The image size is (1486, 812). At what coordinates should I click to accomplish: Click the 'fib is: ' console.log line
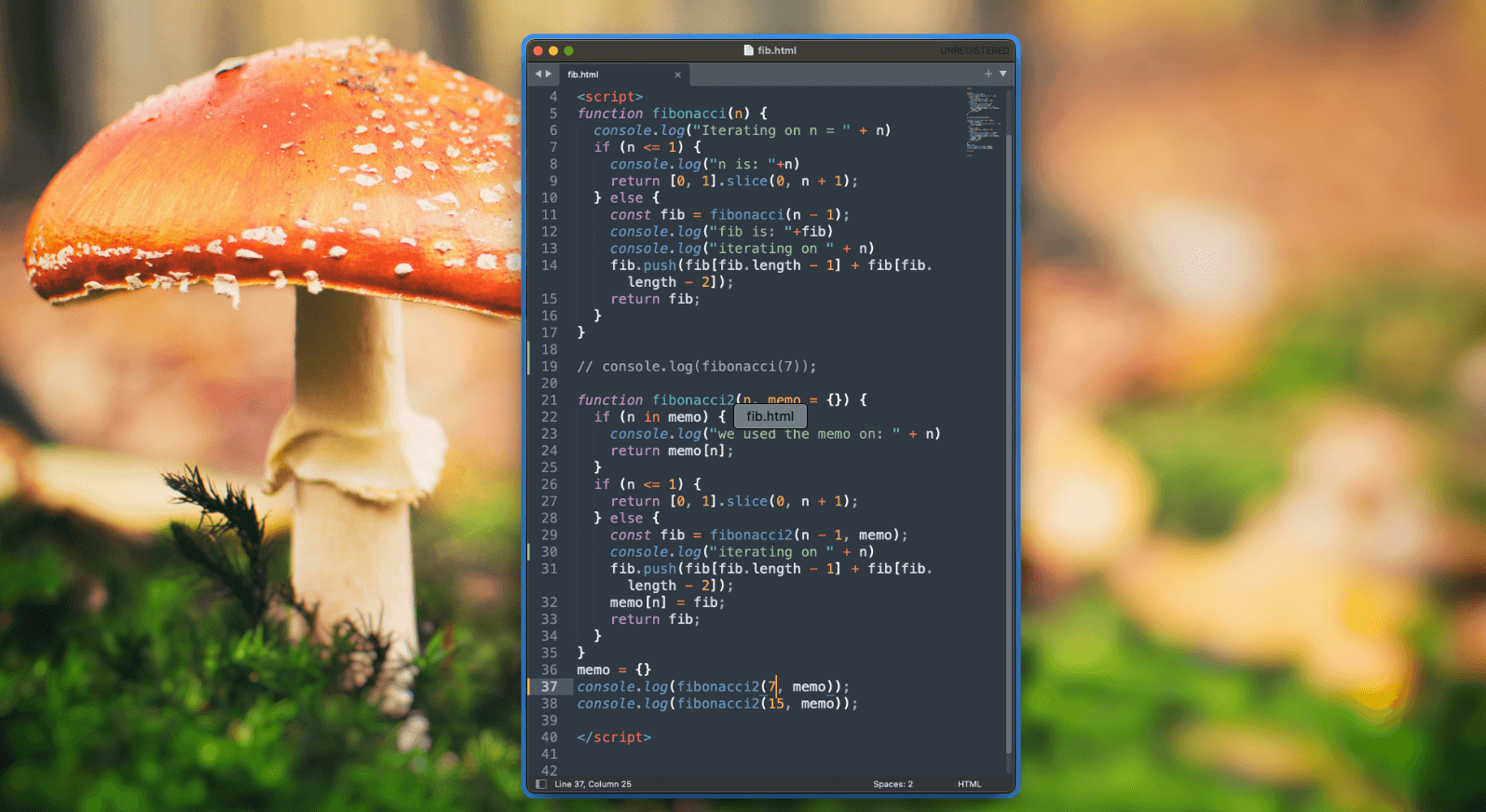(721, 231)
